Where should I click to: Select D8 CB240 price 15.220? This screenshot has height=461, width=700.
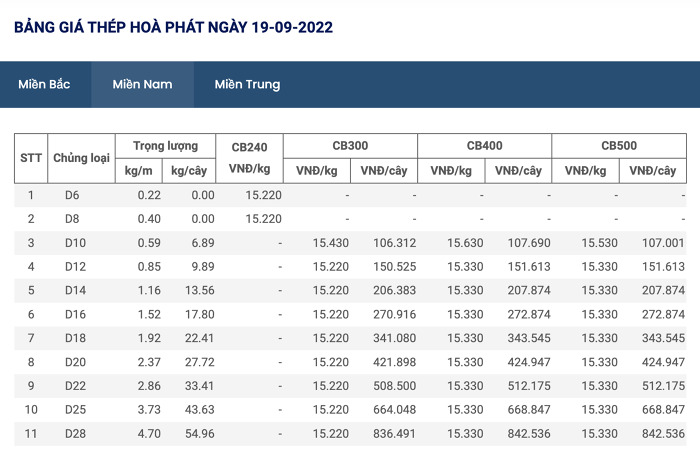click(263, 219)
